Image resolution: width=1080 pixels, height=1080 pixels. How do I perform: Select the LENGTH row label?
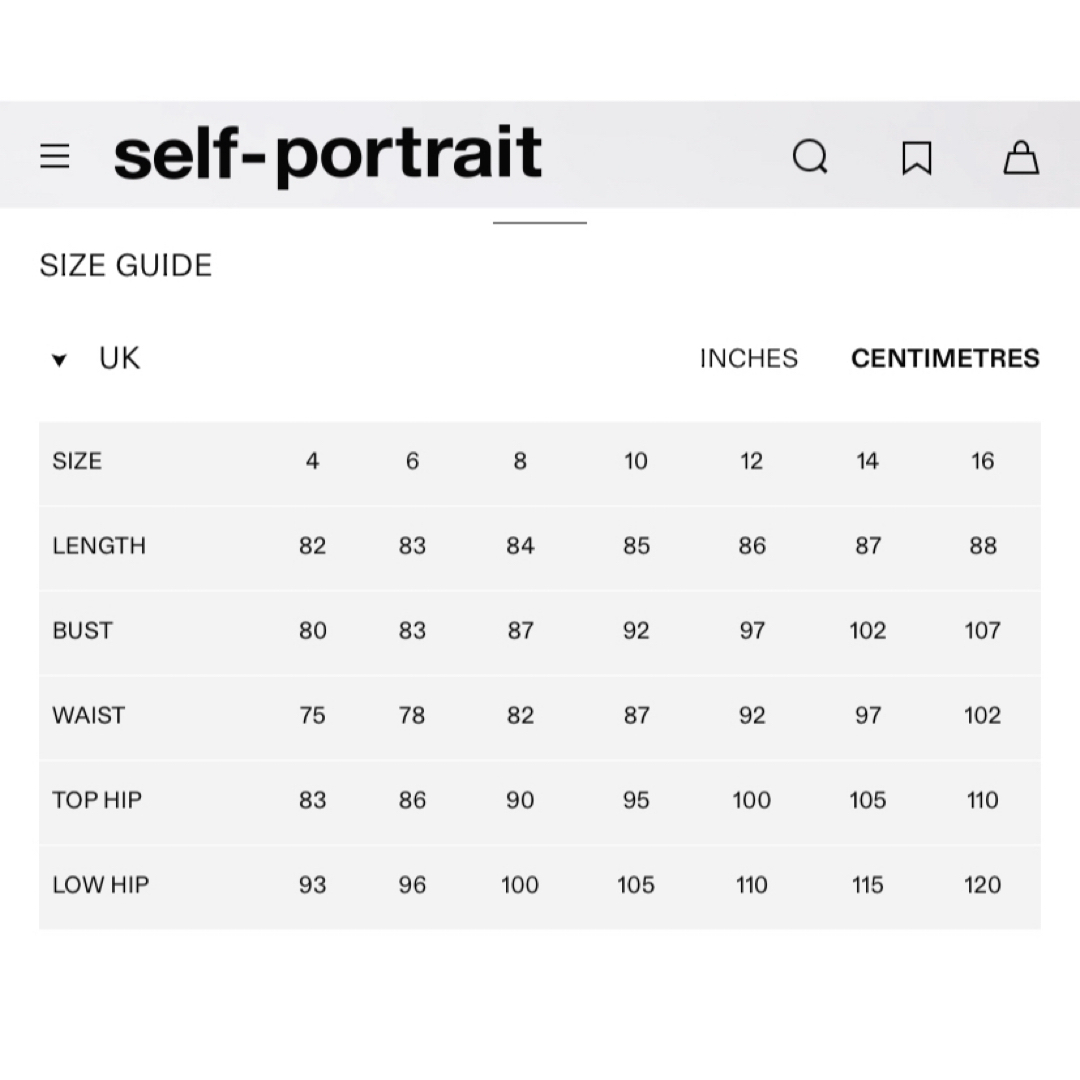tap(99, 546)
